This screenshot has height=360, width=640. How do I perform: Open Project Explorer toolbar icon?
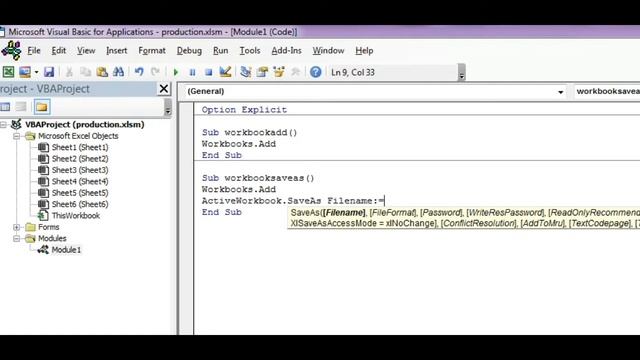point(246,72)
